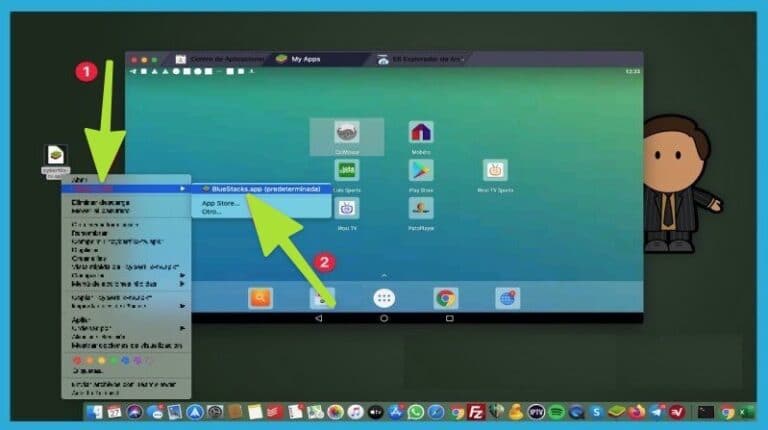Launch Skype from the Dock
768x430 pixels.
point(597,412)
